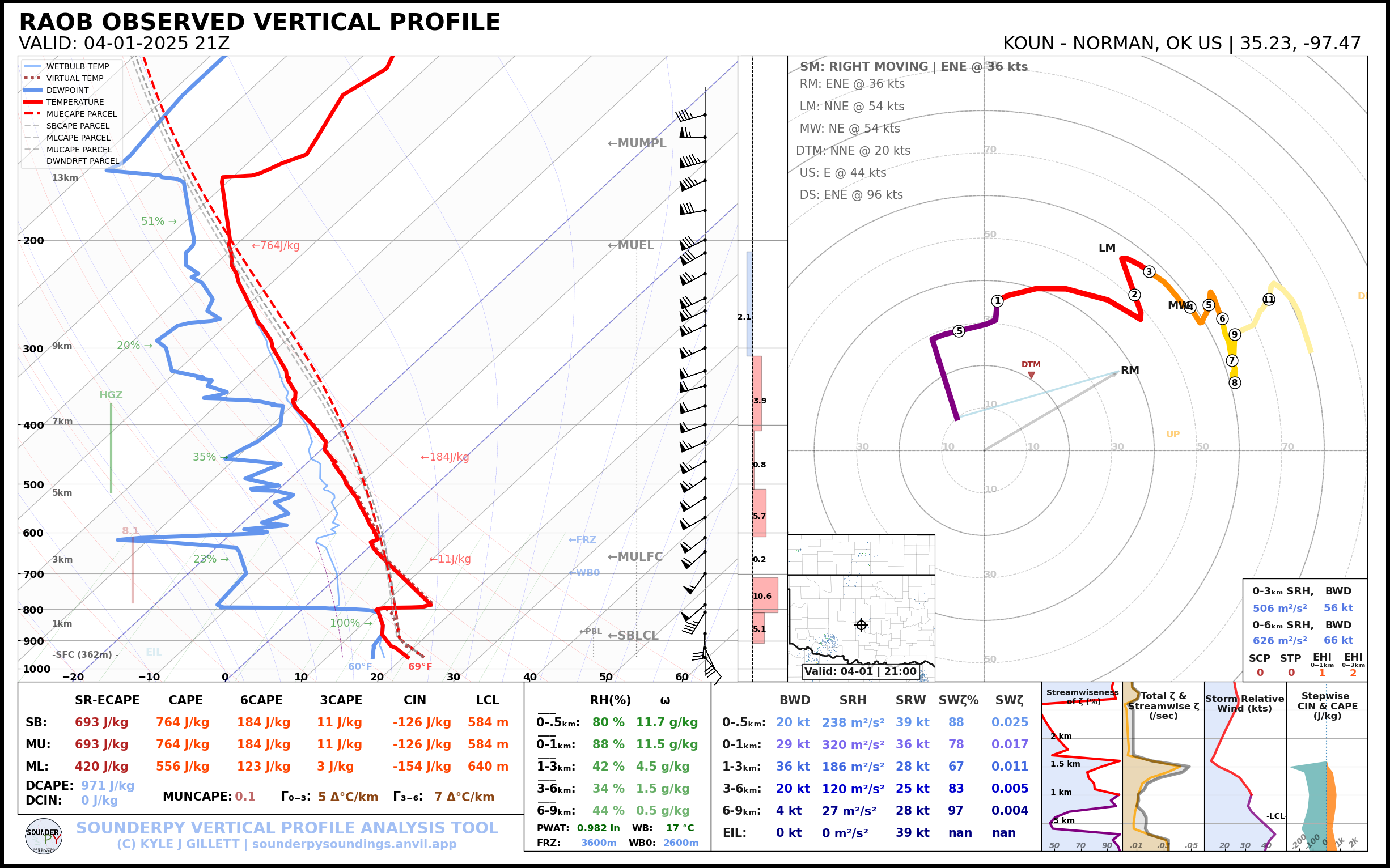1390x868 pixels.
Task: Click the Valid 04-01 21:00 map label
Action: click(x=860, y=671)
